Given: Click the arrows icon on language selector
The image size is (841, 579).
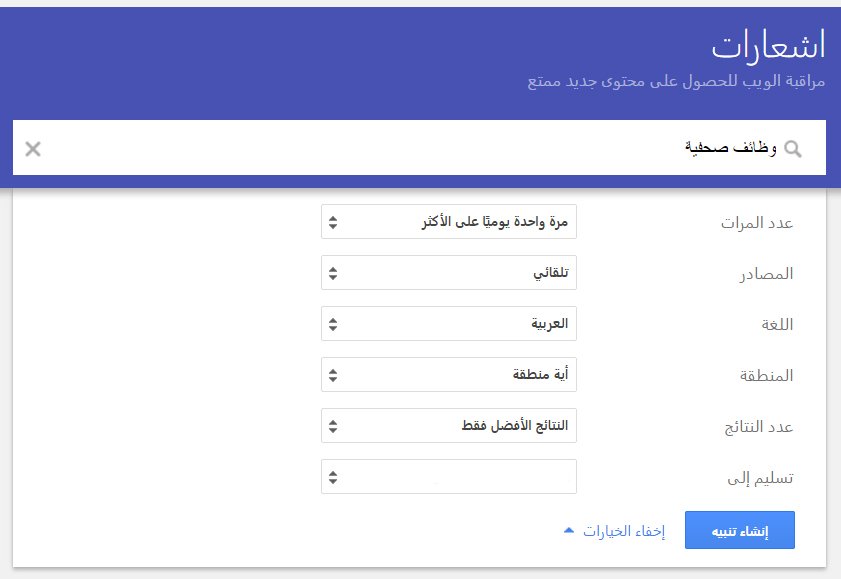Looking at the screenshot, I should (x=333, y=324).
